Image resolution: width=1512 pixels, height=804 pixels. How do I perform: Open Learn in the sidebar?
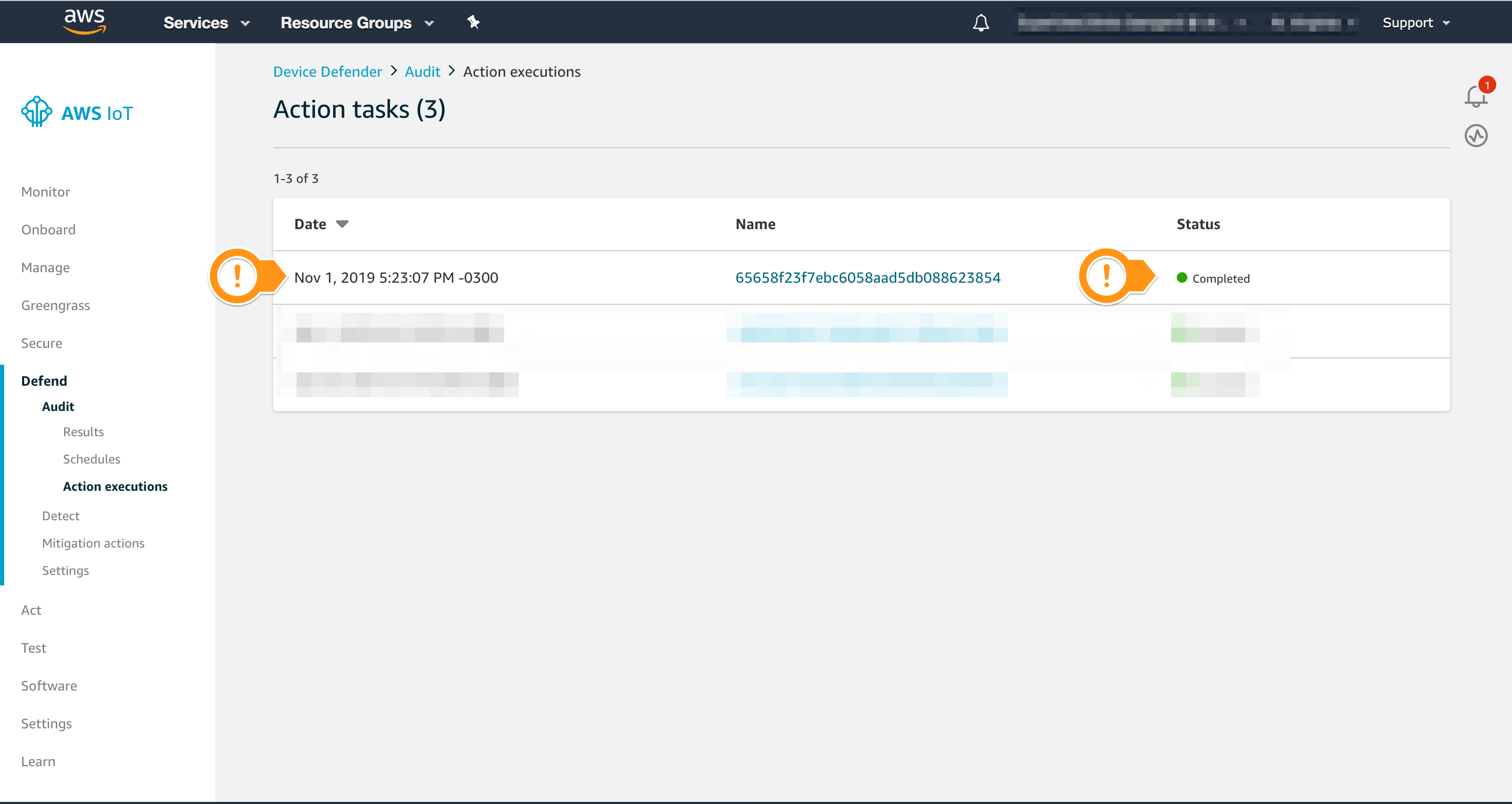(x=38, y=762)
